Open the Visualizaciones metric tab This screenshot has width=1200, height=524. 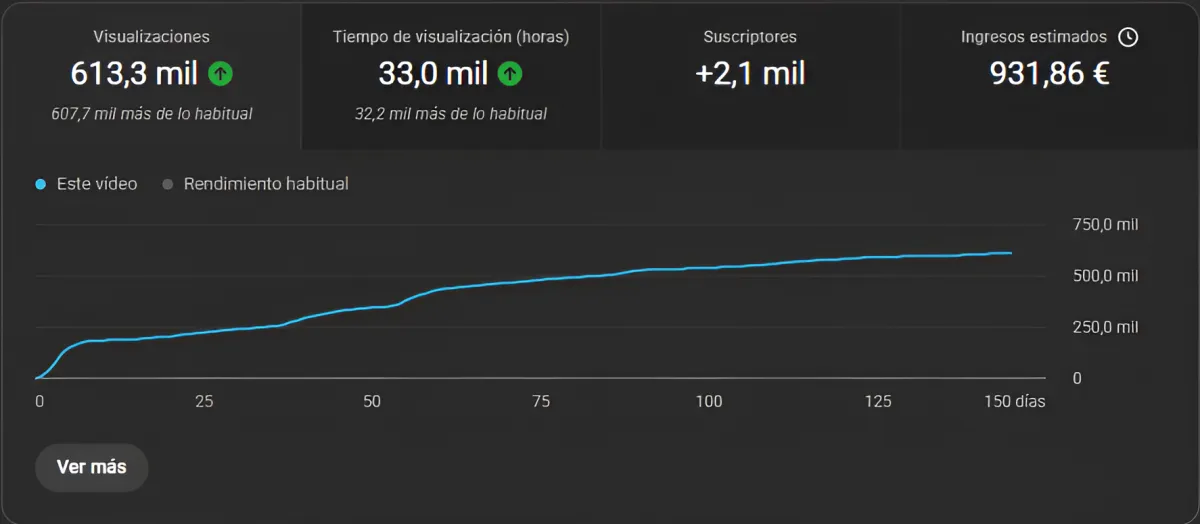pyautogui.click(x=151, y=77)
